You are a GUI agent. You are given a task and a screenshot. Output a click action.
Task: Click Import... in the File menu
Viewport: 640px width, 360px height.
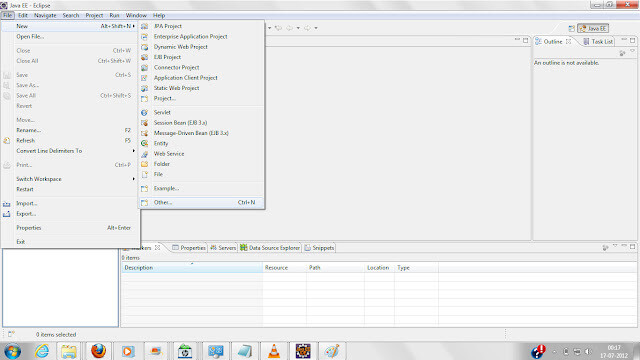pos(27,203)
